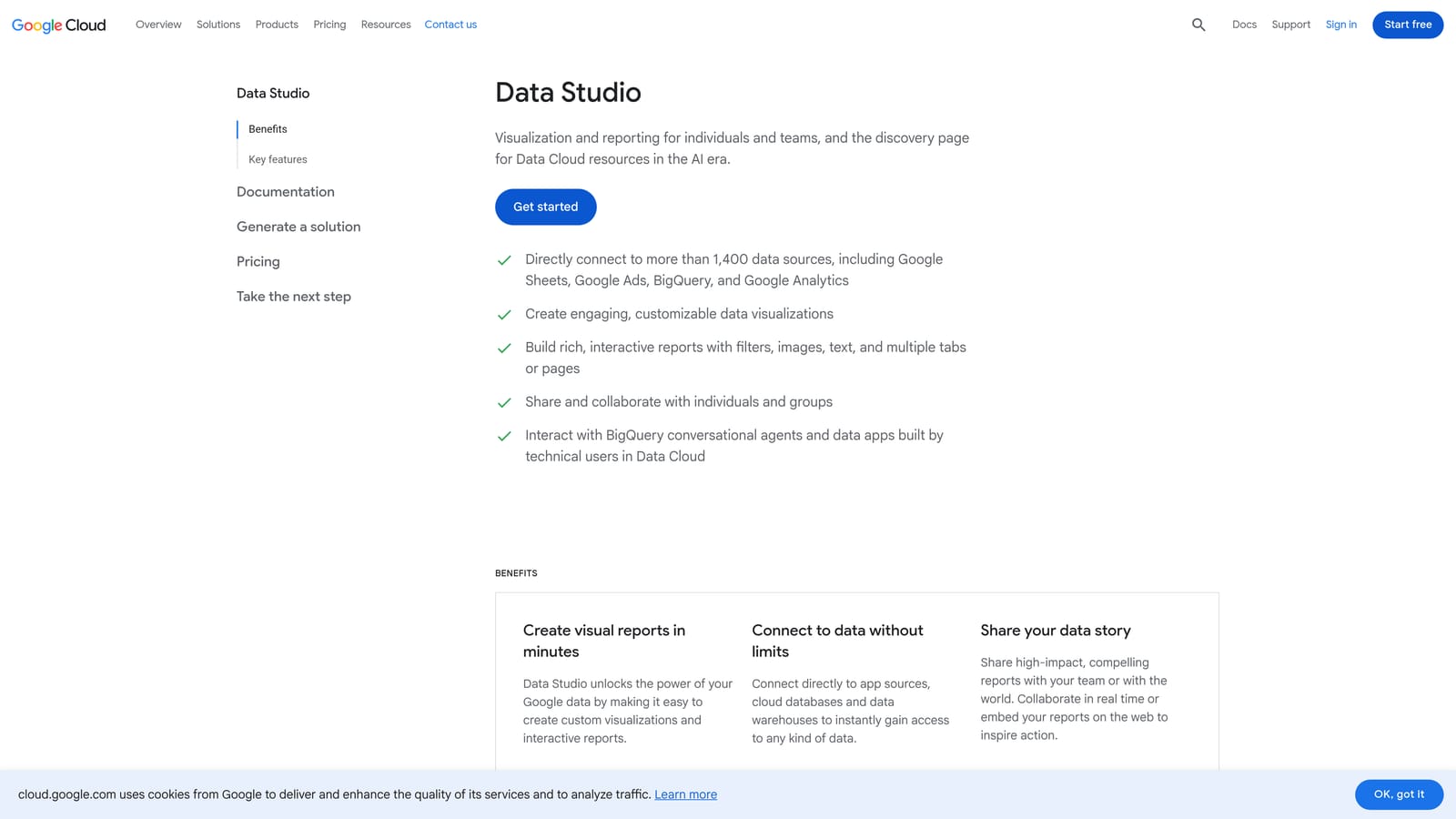This screenshot has height=819, width=1456.
Task: Click the Start free button
Action: pos(1408,25)
